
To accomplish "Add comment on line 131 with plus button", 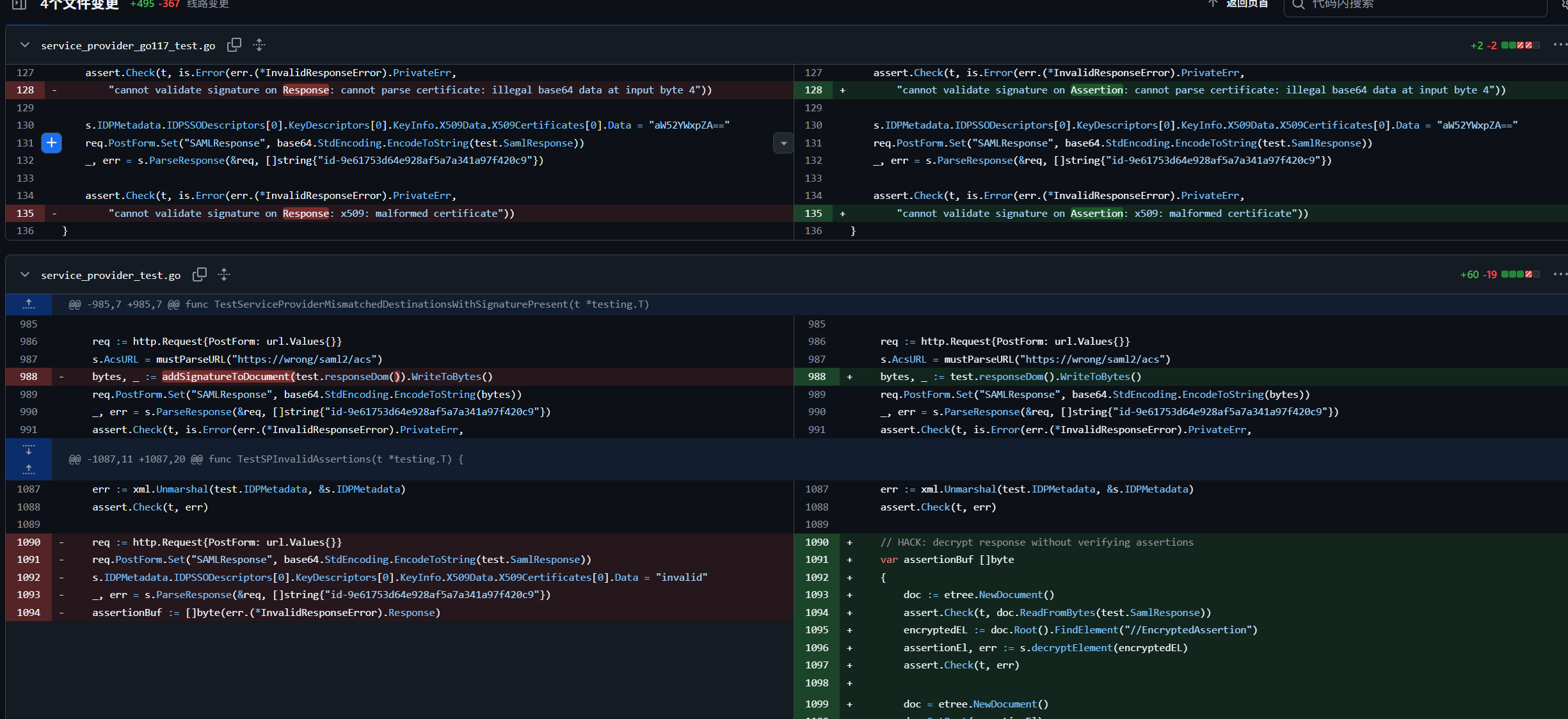I will [52, 143].
